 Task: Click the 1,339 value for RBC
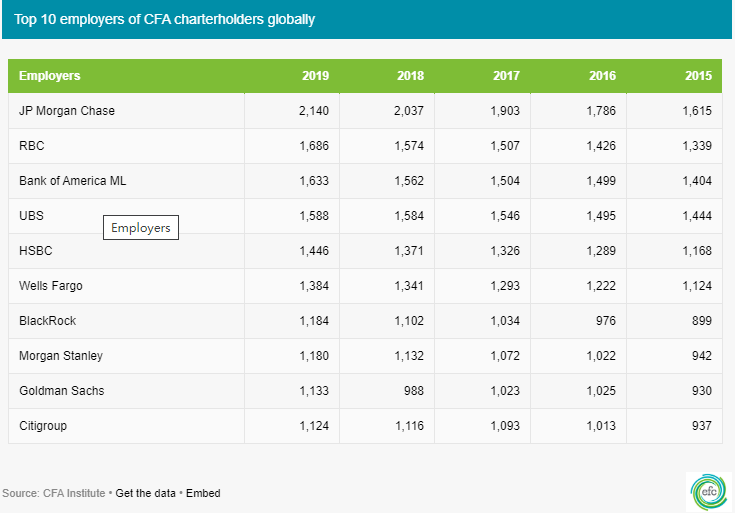click(x=697, y=146)
